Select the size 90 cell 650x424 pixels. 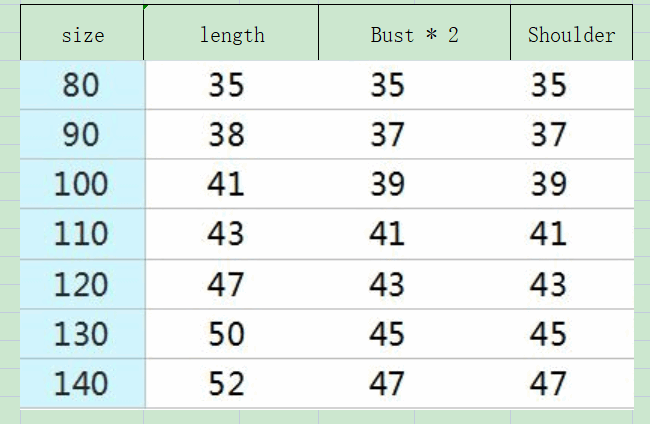pos(82,134)
